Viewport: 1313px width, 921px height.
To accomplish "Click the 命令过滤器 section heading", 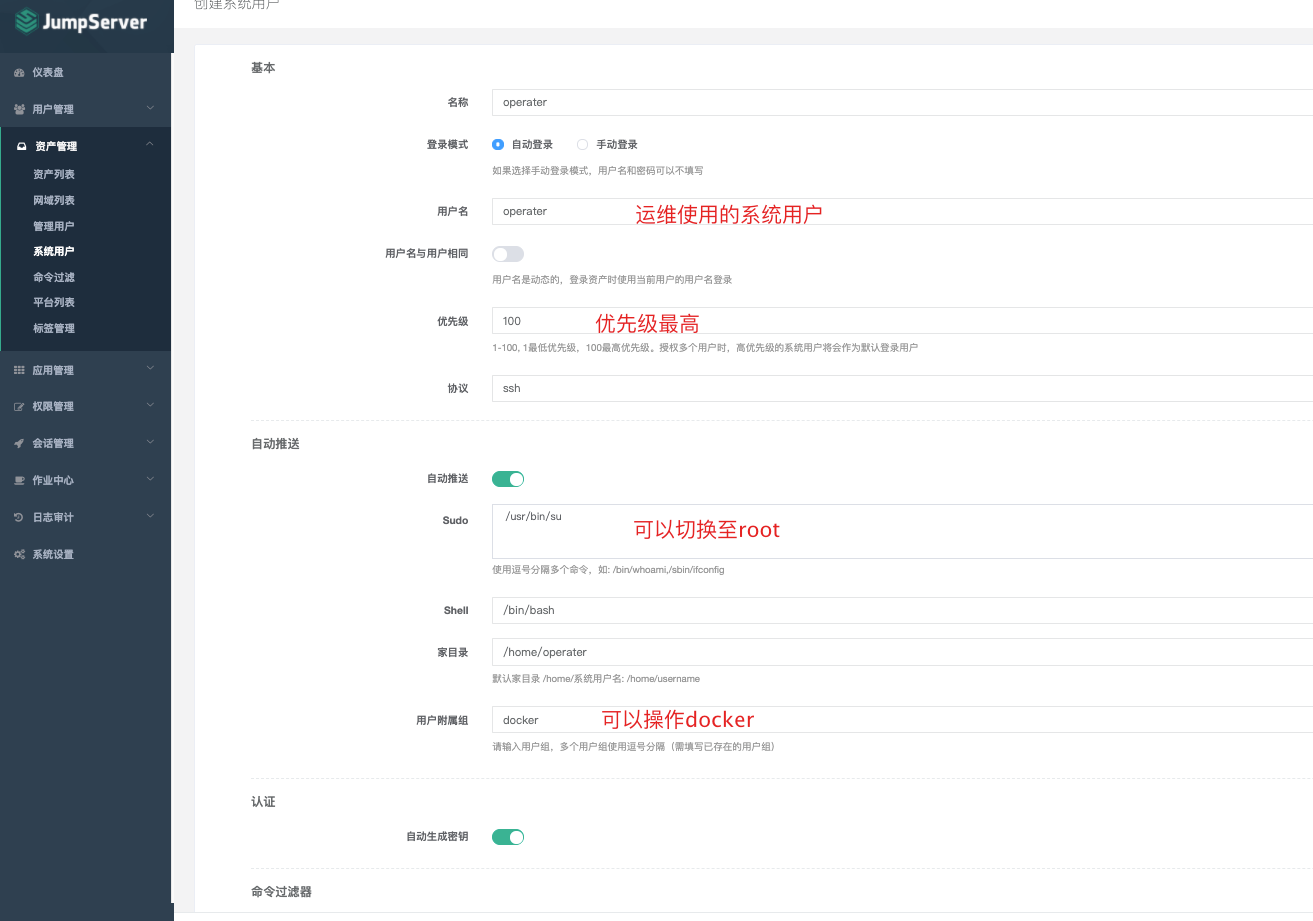I will pos(281,891).
